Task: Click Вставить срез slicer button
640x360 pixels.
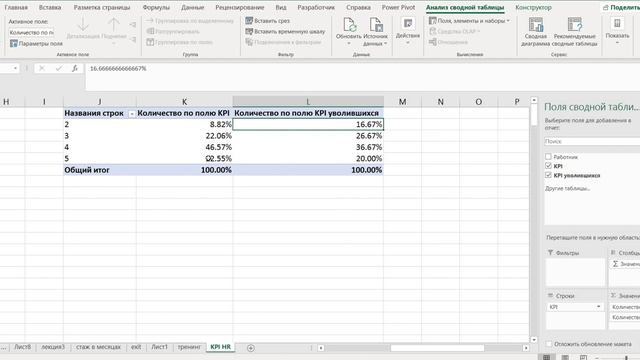Action: tap(268, 20)
